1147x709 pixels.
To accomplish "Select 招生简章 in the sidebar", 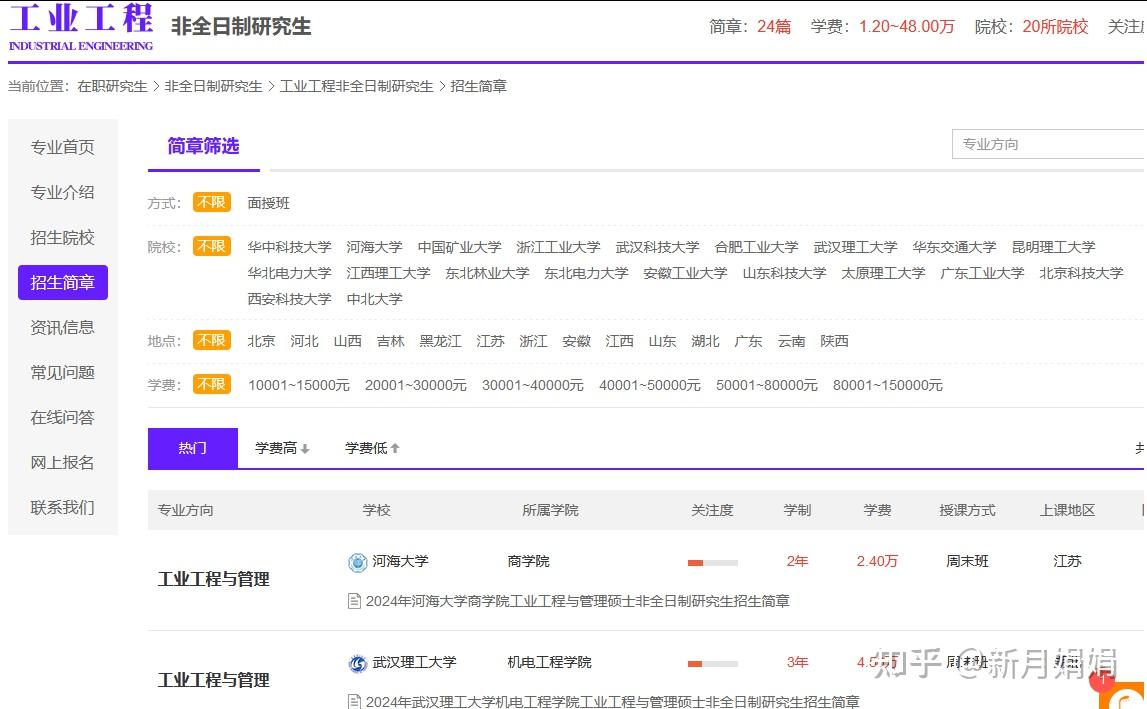I will [x=62, y=282].
